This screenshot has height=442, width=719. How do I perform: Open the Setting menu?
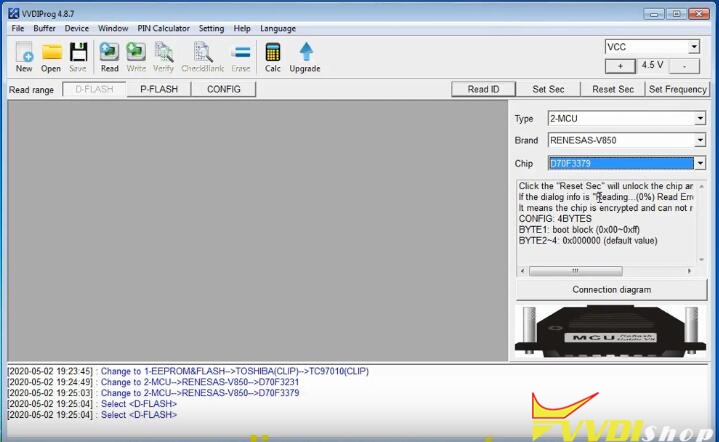click(x=211, y=28)
